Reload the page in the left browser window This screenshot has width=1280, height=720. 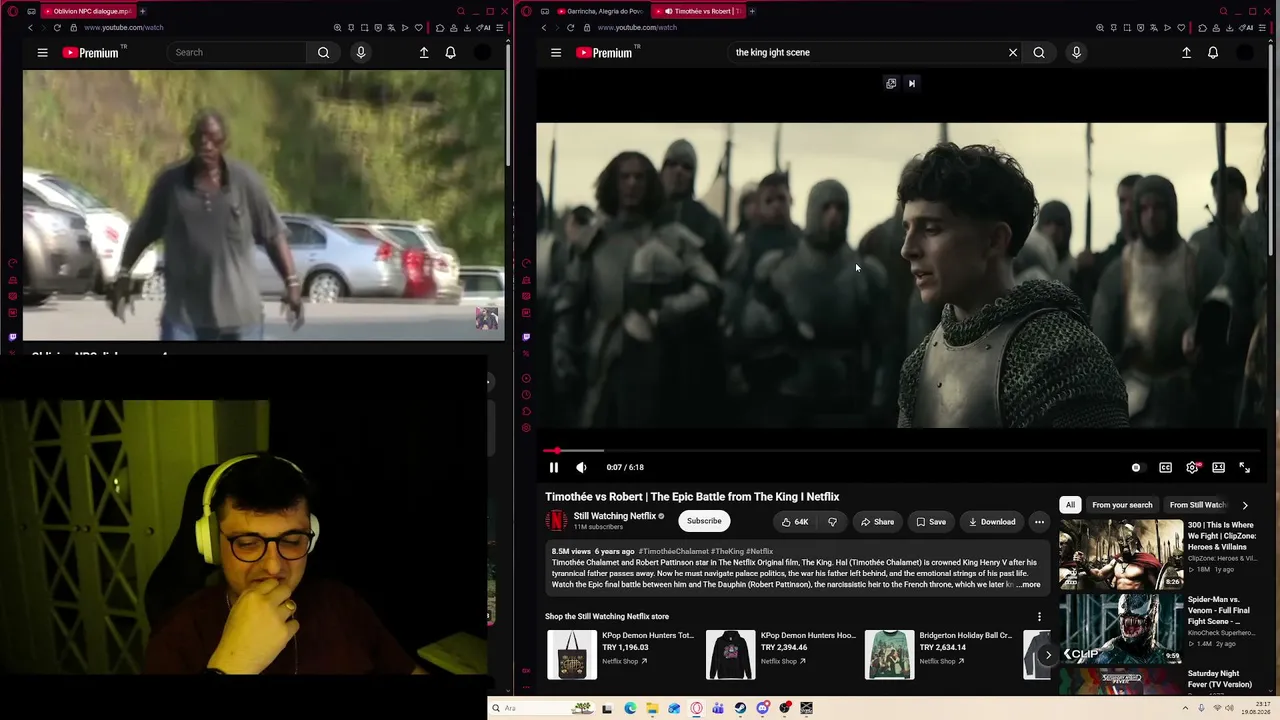coord(57,27)
